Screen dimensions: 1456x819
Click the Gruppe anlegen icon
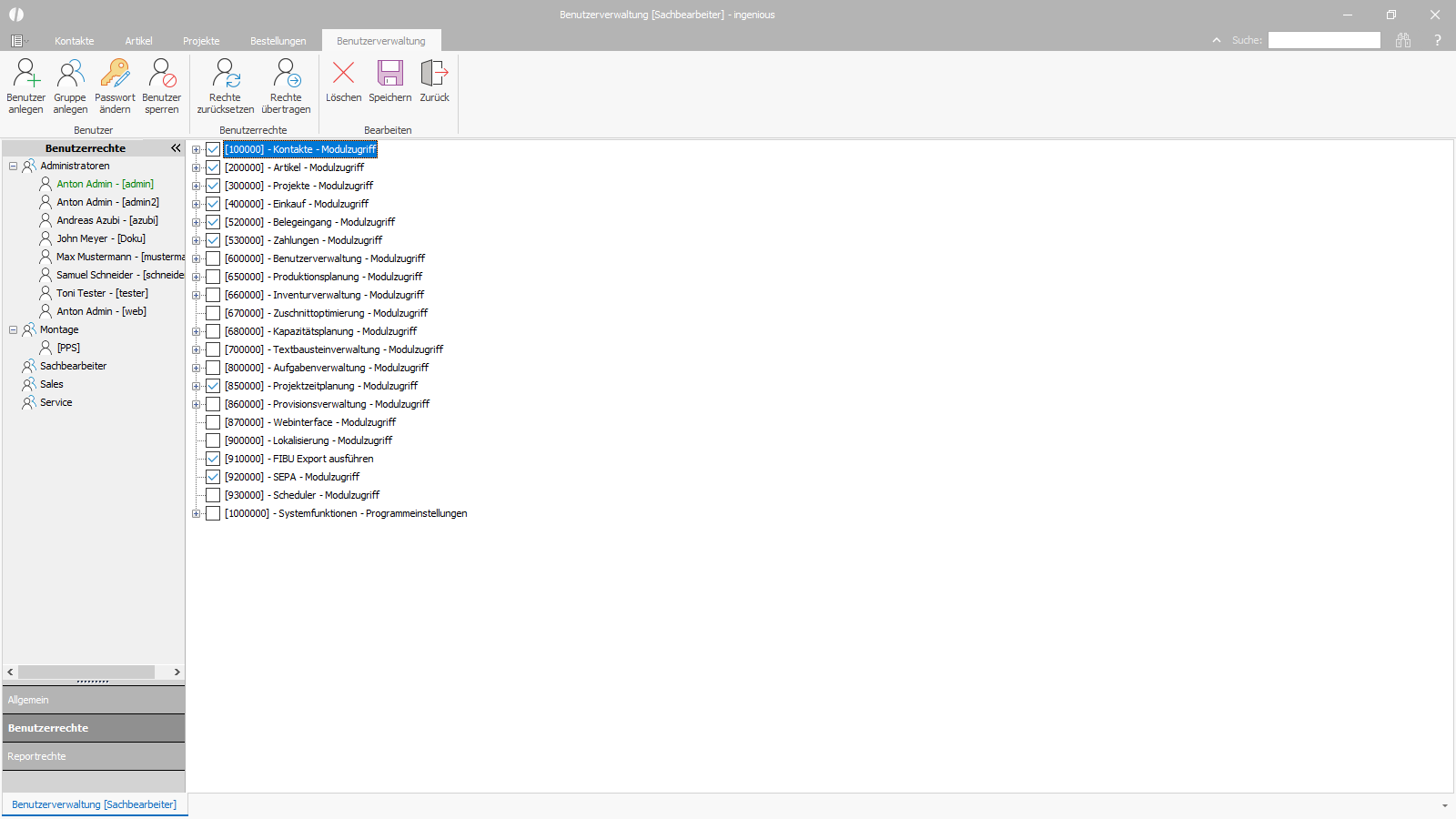70,73
